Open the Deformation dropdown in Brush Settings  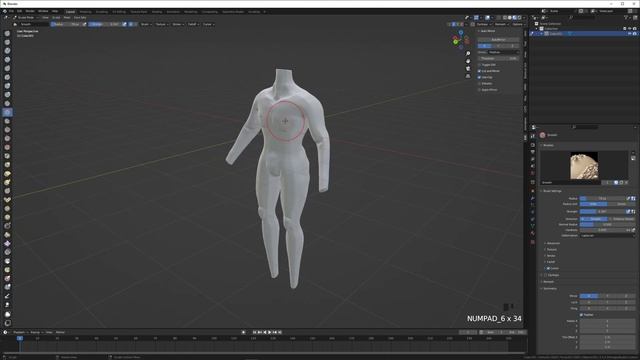pyautogui.click(x=607, y=236)
